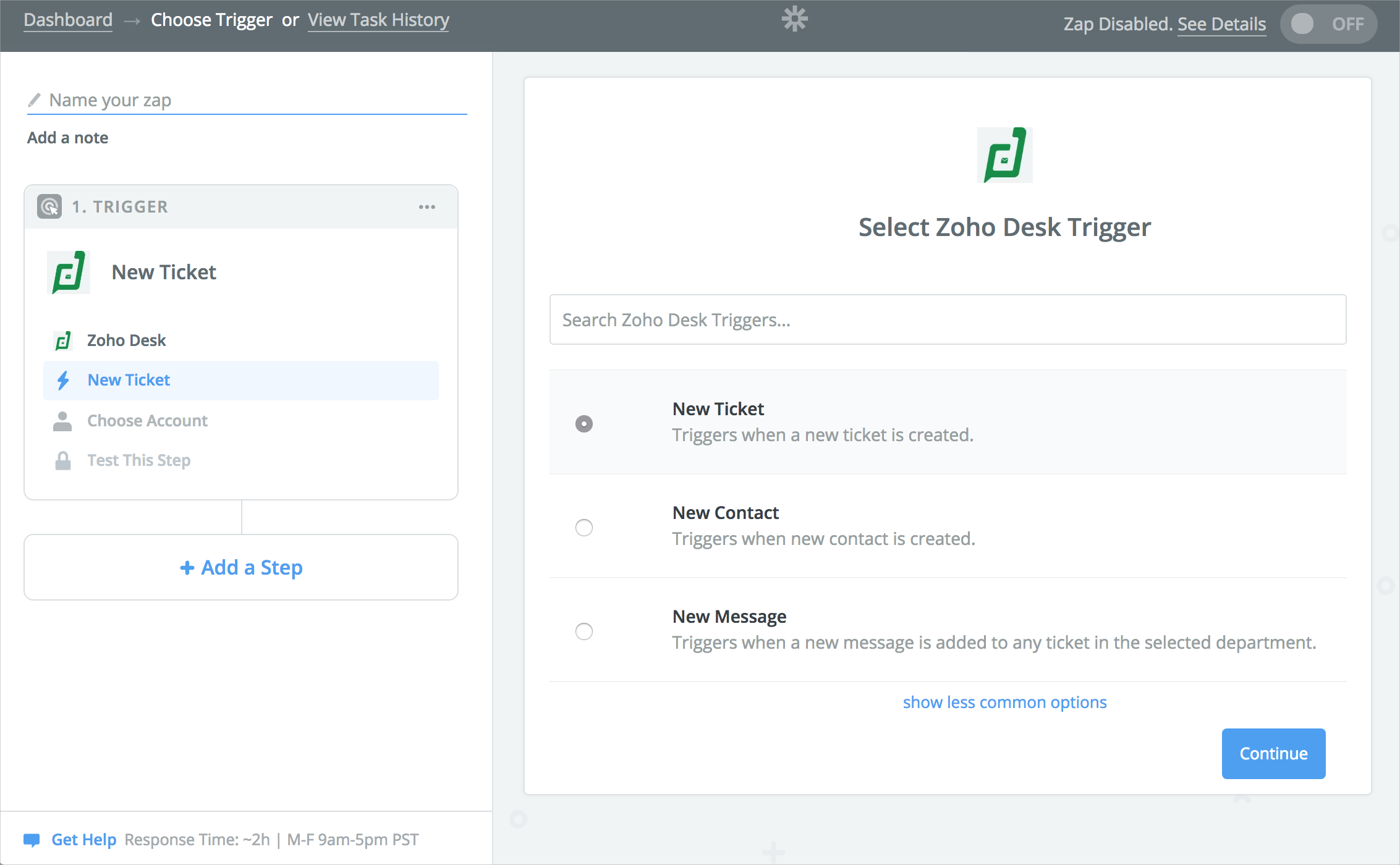Click the Zapier asterisk logo in header
Screen dimensions: 1400x865
point(794,19)
